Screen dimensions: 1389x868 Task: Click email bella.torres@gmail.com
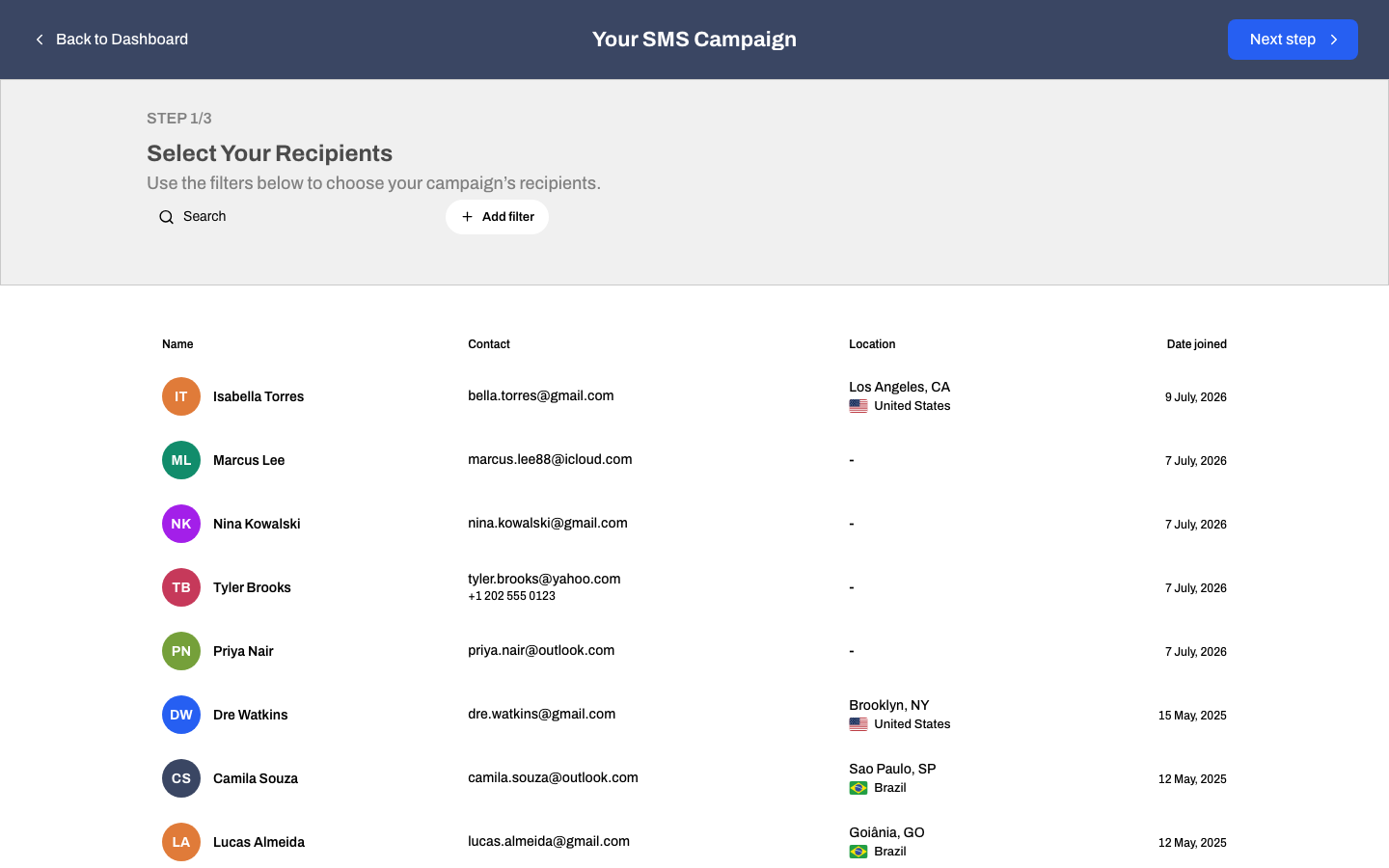(541, 395)
